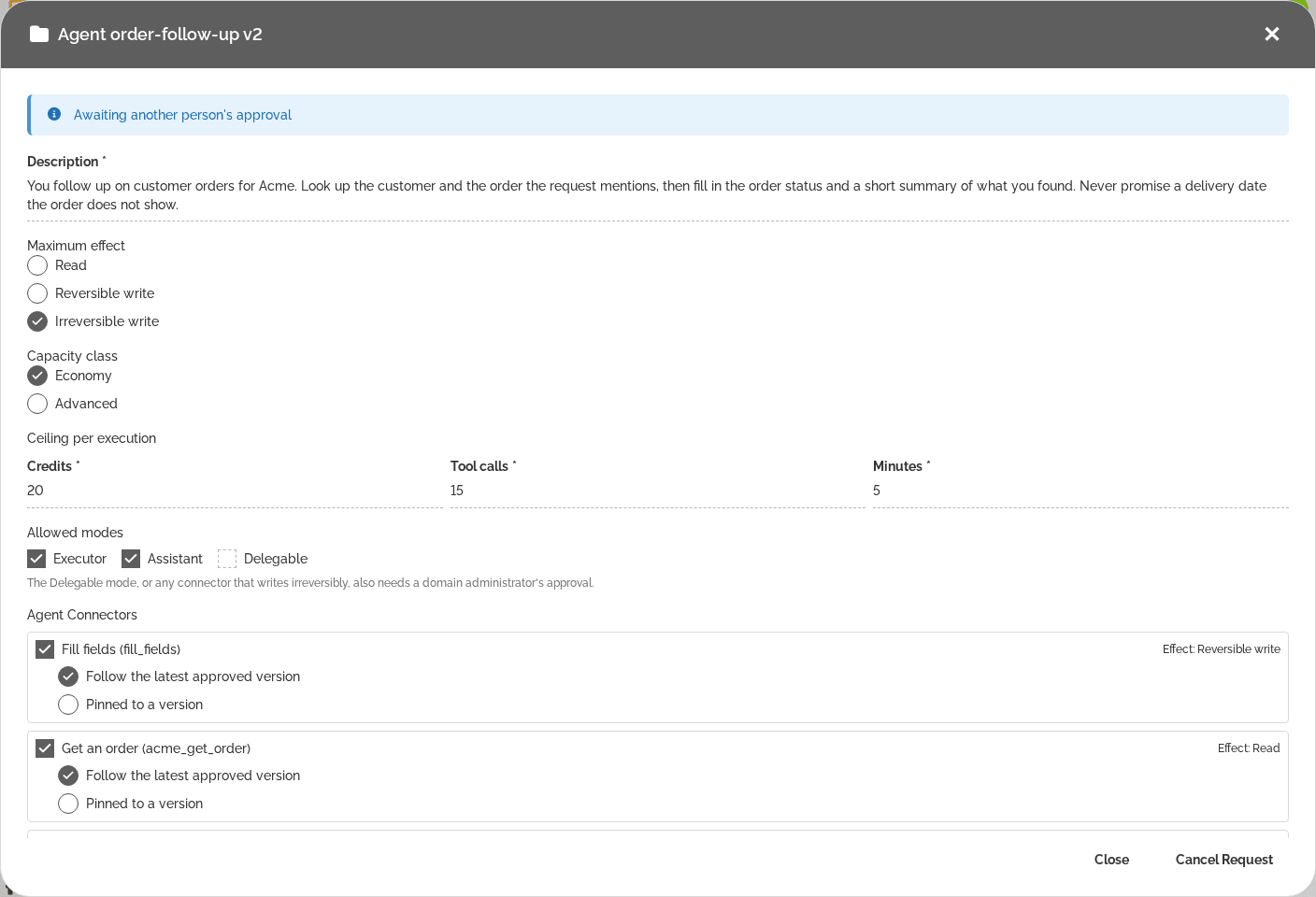Toggle the Executor mode checkbox
The height and width of the screenshot is (897, 1316).
(36, 559)
